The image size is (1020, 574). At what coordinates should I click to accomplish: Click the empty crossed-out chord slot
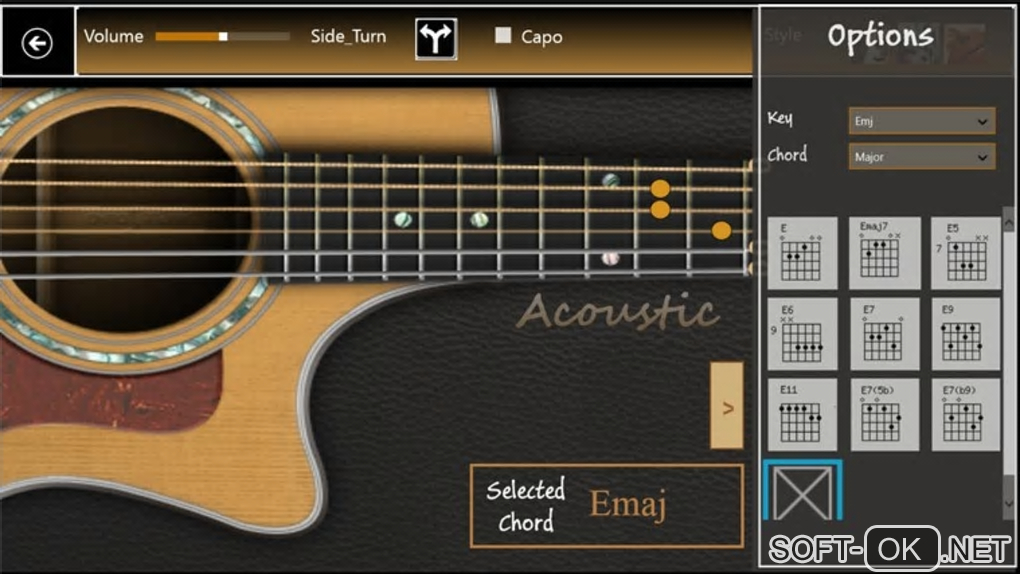[803, 491]
